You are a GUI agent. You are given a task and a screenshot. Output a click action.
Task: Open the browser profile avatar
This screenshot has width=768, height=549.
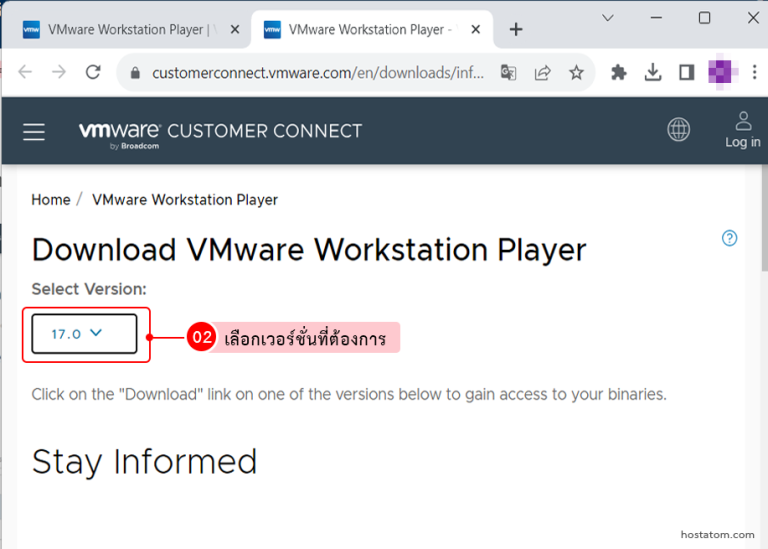pos(720,72)
